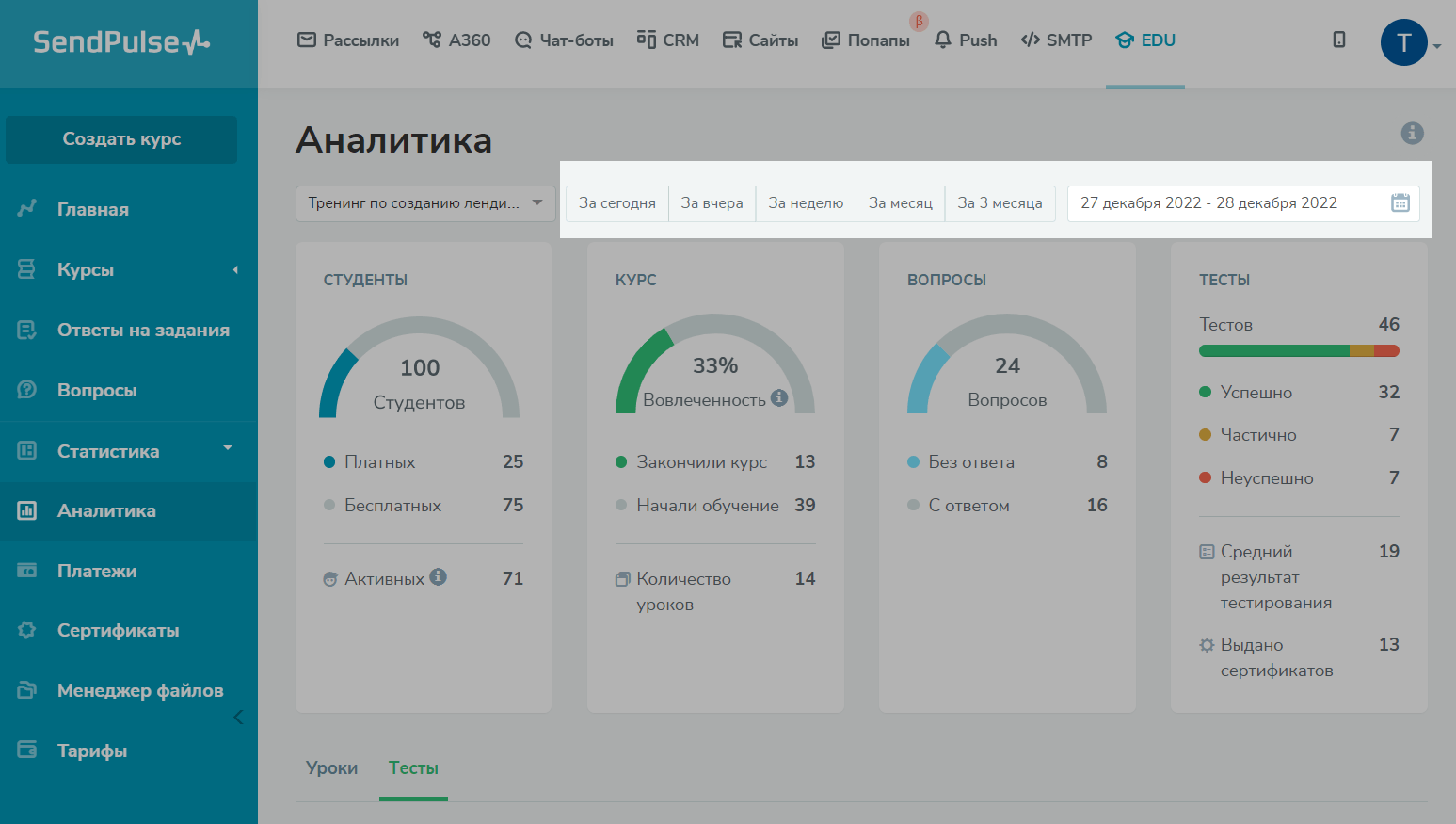This screenshot has height=824, width=1456.
Task: Go to Чат-боты section
Action: coord(564,40)
